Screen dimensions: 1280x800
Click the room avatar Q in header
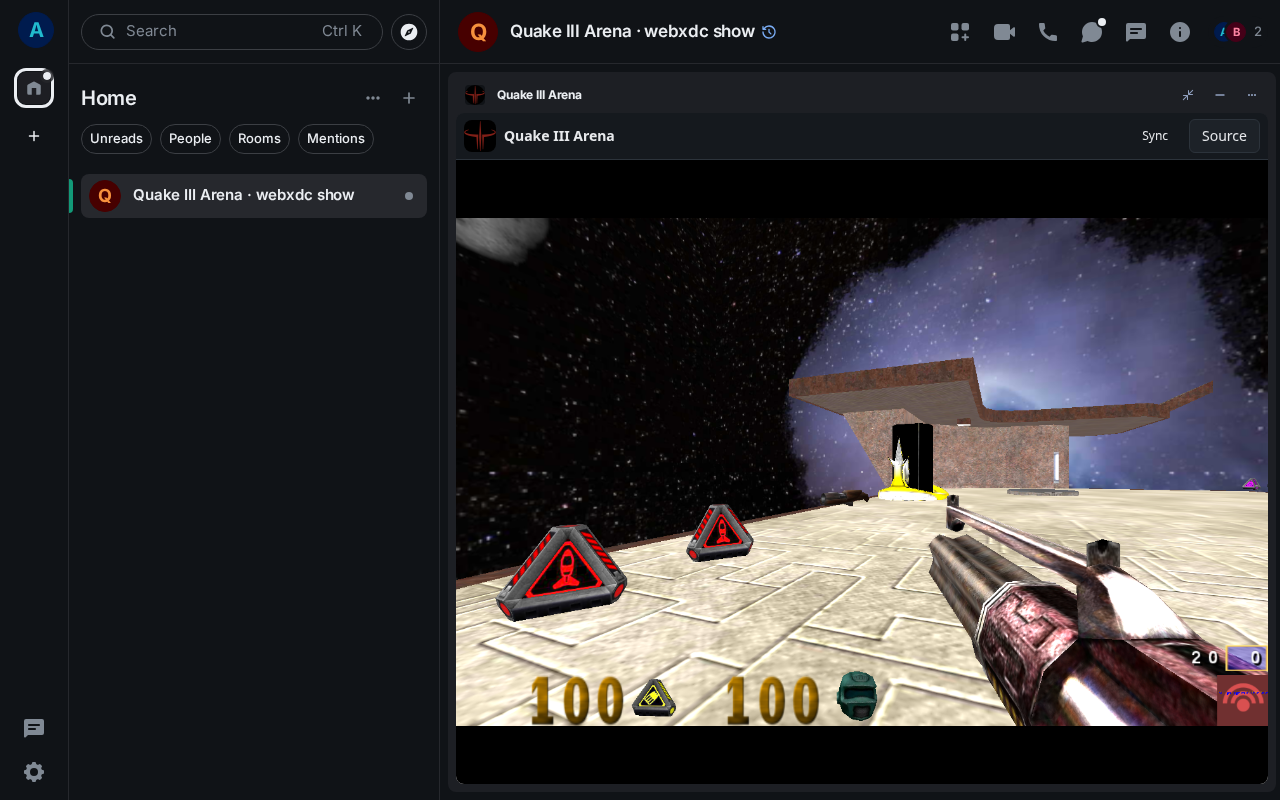[478, 32]
